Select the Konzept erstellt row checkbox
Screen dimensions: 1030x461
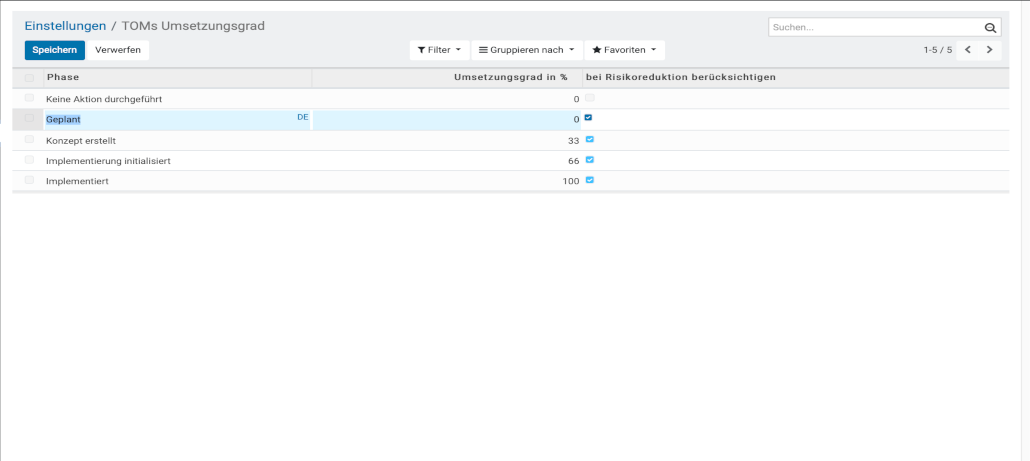[29, 140]
